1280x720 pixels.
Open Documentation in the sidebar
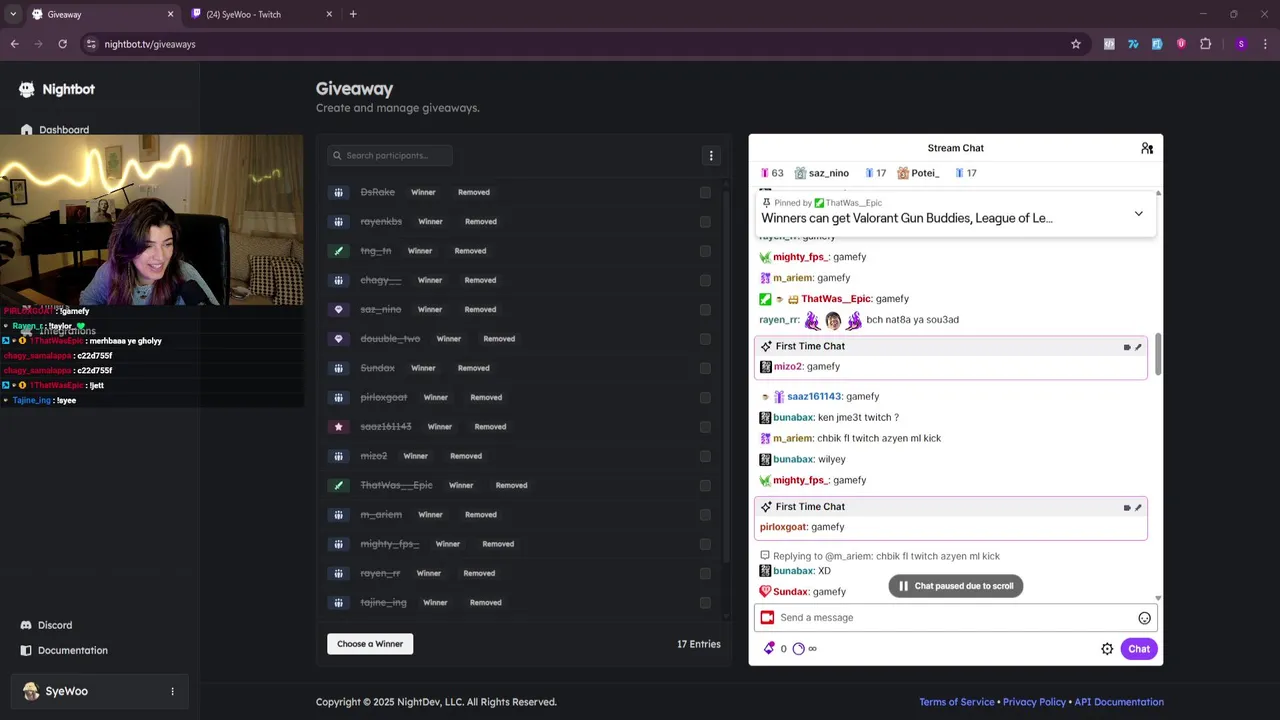pos(64,650)
